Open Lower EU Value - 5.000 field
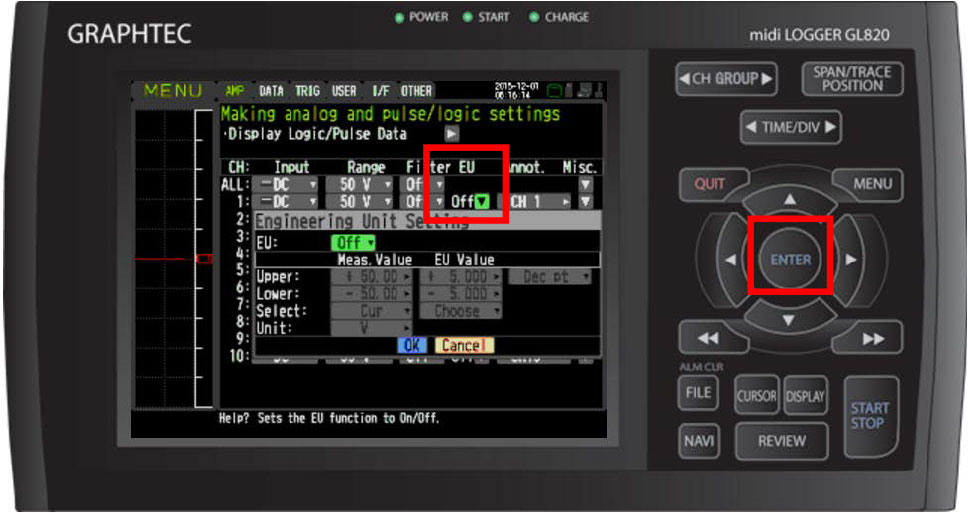 461,294
